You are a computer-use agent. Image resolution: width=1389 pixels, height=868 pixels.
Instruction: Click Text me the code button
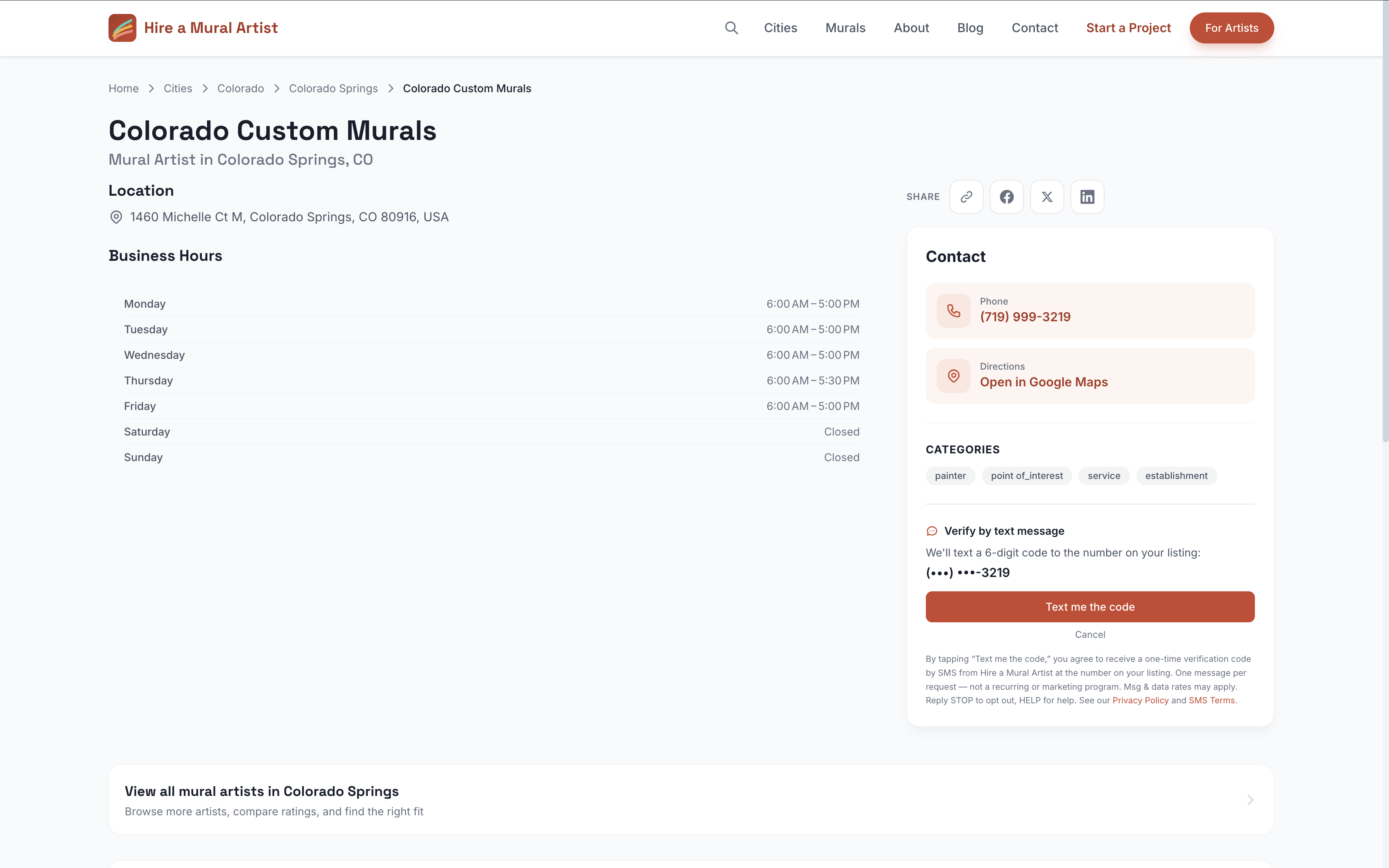(1090, 607)
